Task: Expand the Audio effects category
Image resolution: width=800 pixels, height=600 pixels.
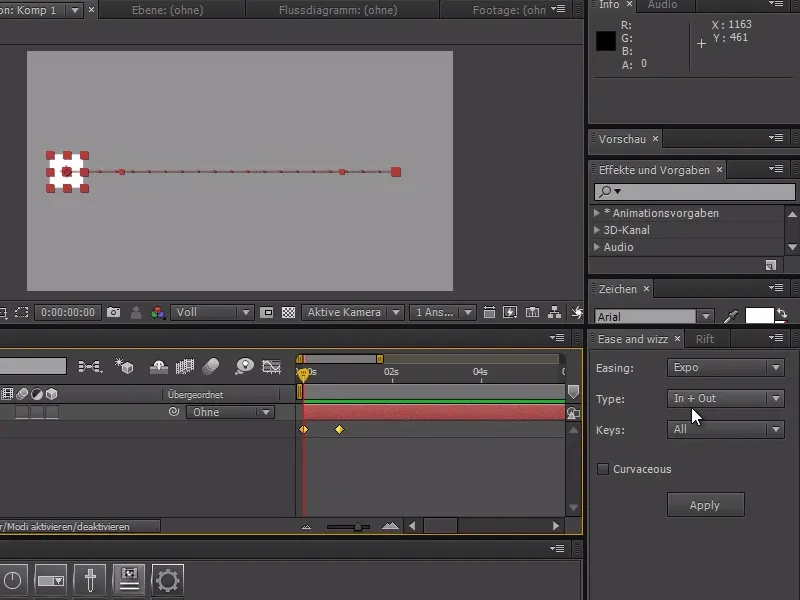Action: tap(596, 247)
